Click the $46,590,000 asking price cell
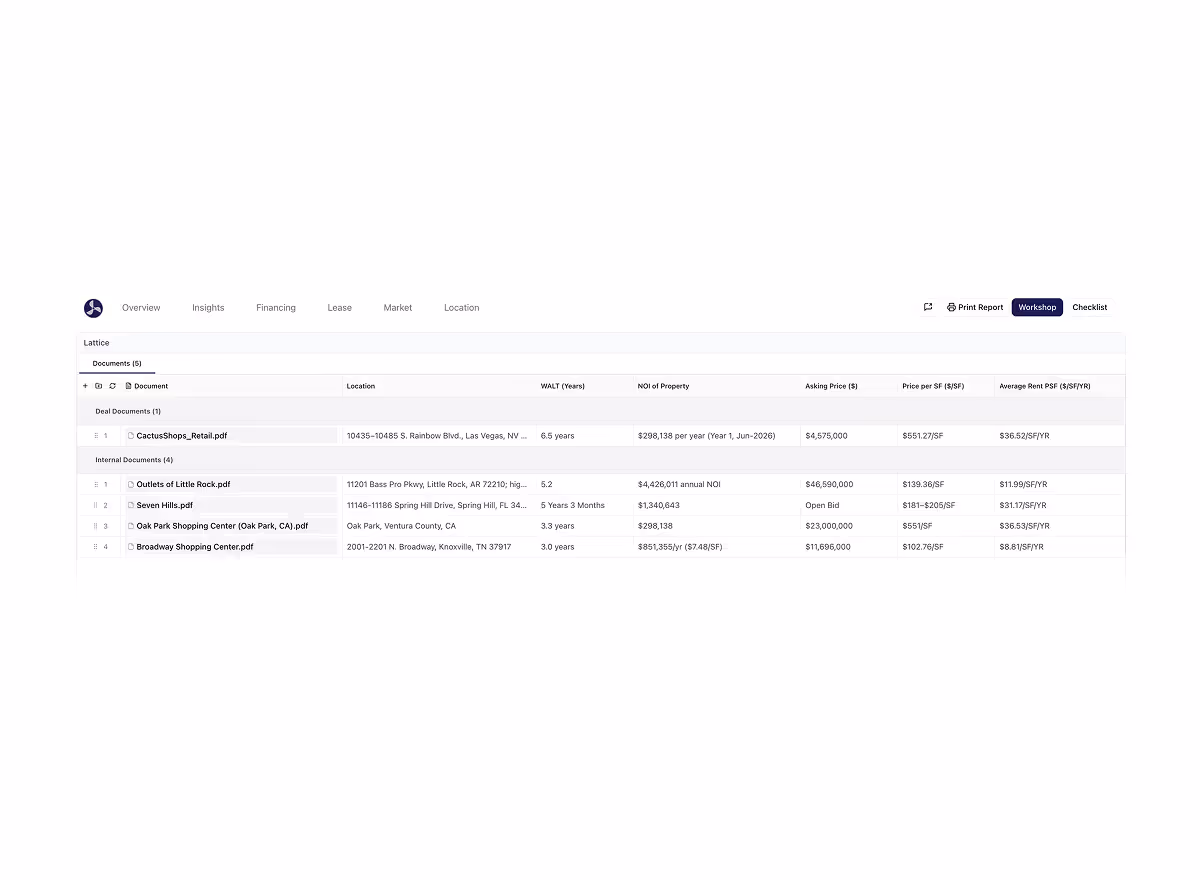 click(x=849, y=484)
